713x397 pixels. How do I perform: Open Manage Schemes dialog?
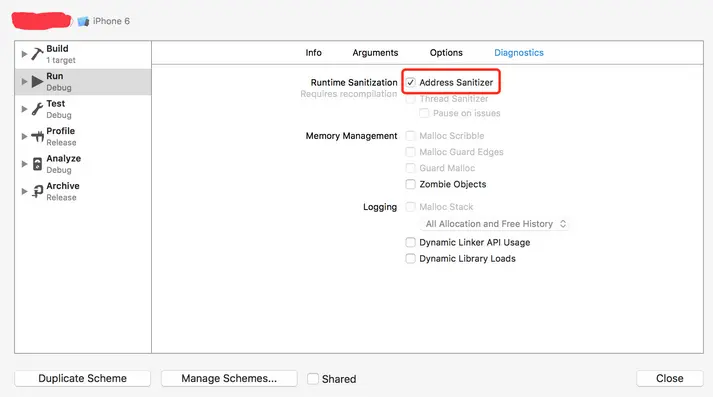coord(229,378)
